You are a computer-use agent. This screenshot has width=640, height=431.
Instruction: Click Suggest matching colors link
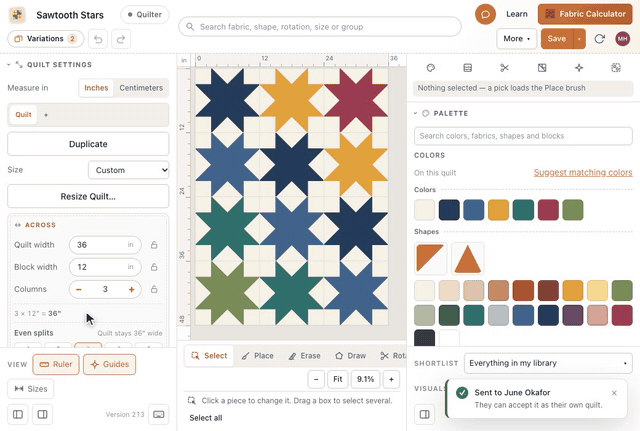pos(583,173)
